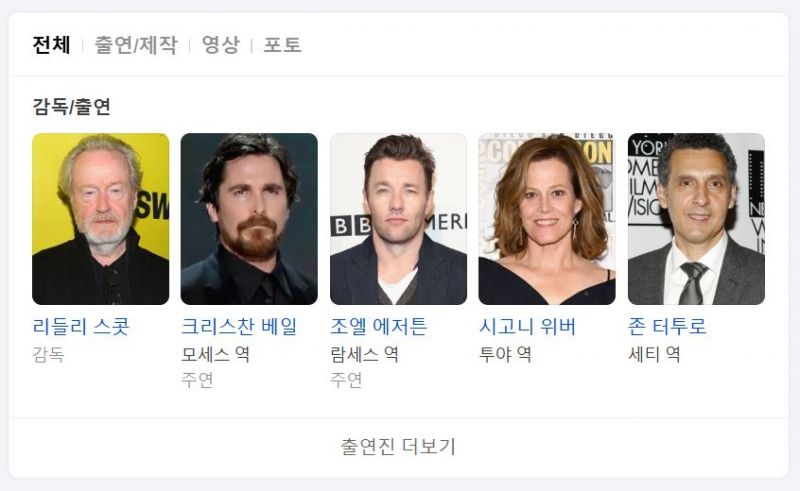The height and width of the screenshot is (491, 800).
Task: Switch to the 출연/제작 tab
Action: (x=136, y=45)
